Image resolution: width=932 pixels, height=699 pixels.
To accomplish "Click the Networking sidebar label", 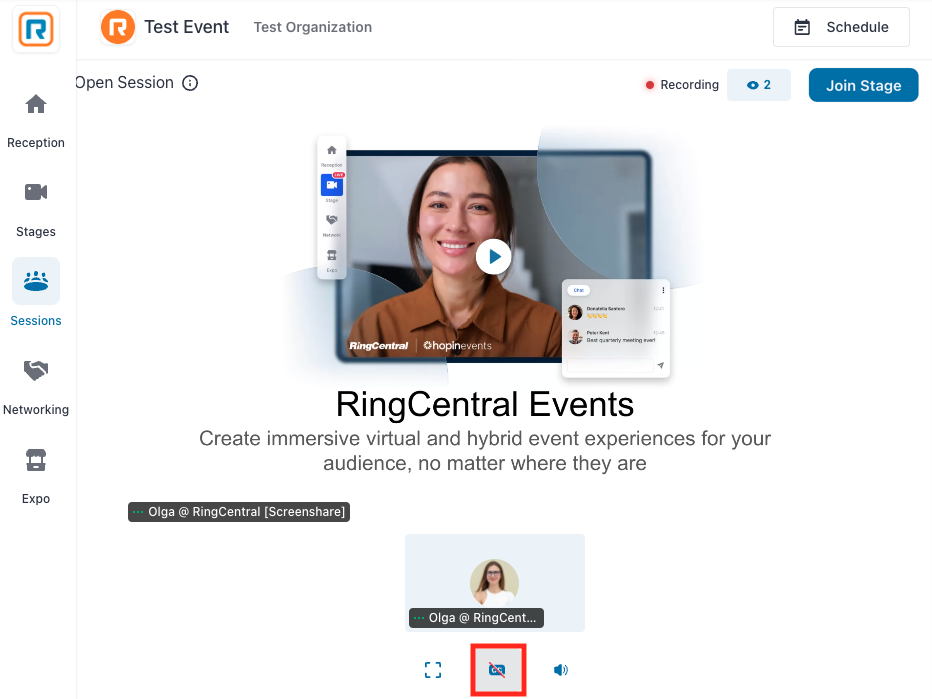I will pos(36,410).
